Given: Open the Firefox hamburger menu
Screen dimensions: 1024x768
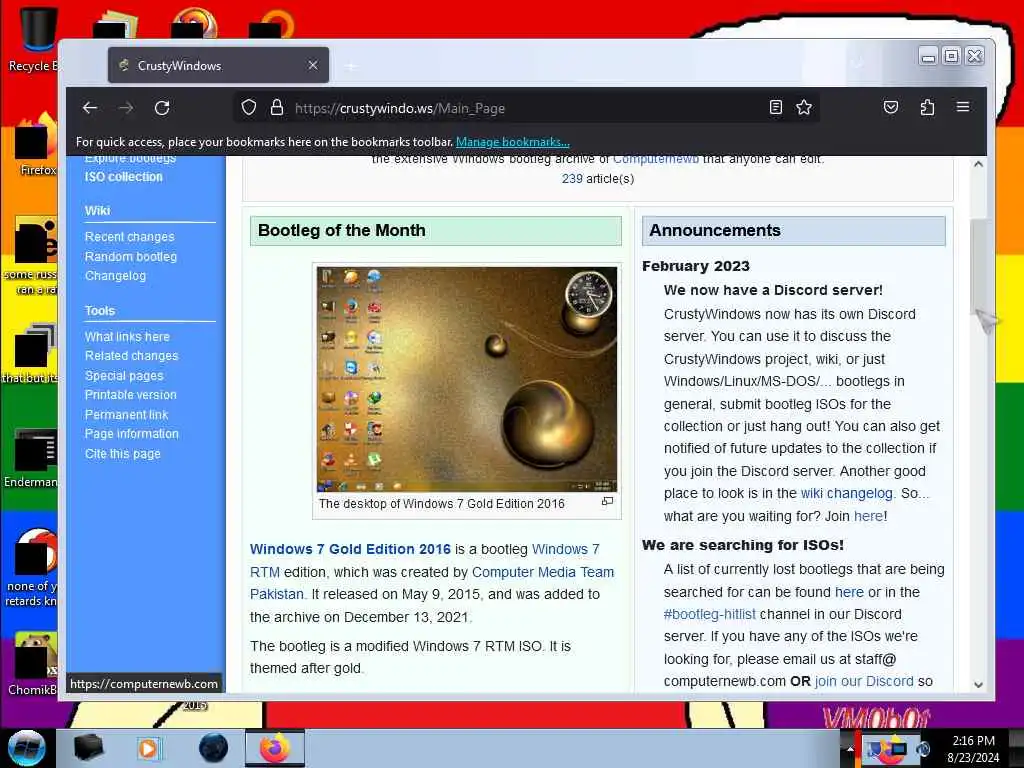Looking at the screenshot, I should click(963, 106).
